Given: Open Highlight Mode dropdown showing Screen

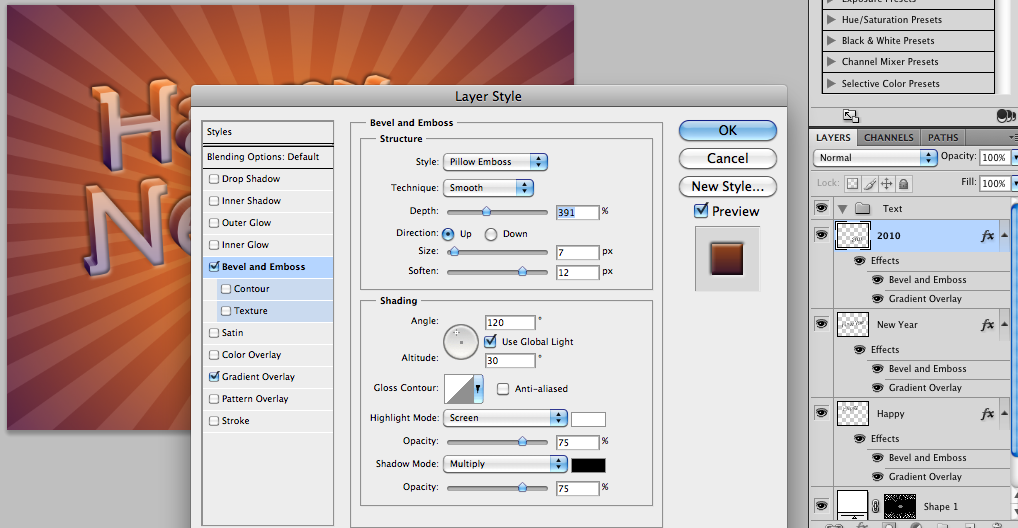Looking at the screenshot, I should click(x=505, y=418).
